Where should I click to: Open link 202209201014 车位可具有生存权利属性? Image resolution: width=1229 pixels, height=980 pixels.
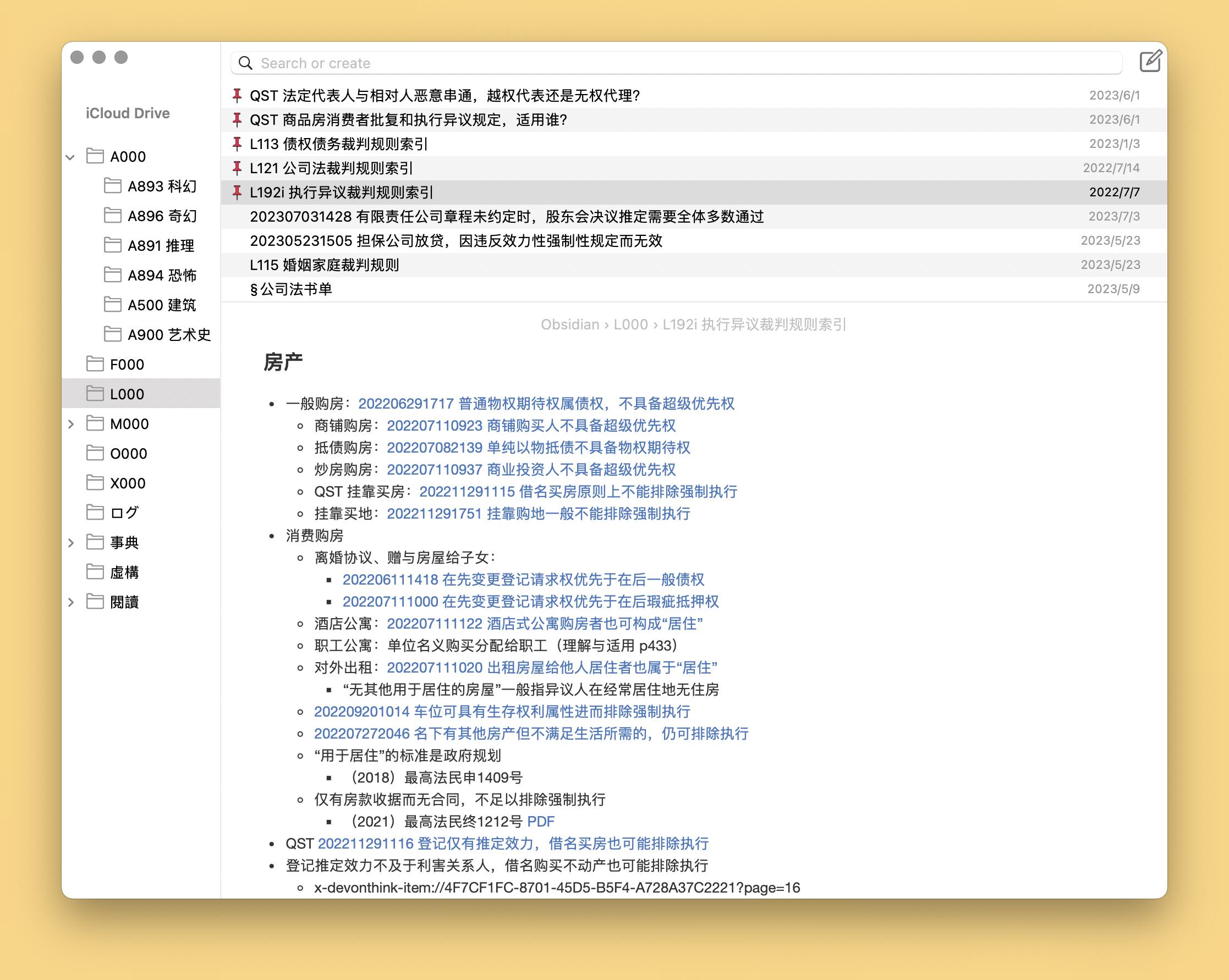pyautogui.click(x=502, y=712)
